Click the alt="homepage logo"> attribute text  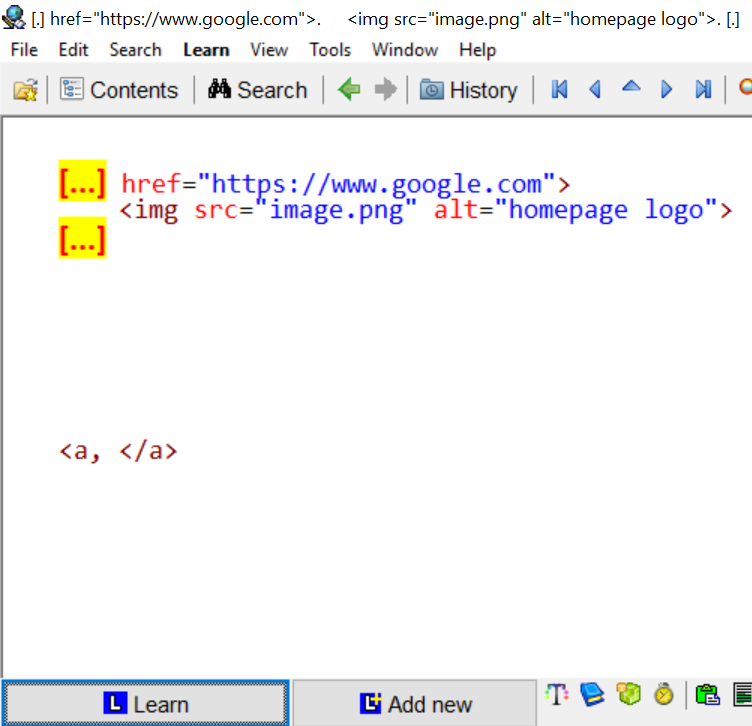tap(583, 211)
